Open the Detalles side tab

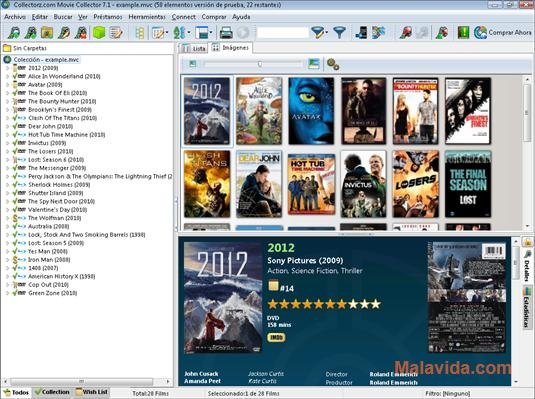tap(527, 266)
